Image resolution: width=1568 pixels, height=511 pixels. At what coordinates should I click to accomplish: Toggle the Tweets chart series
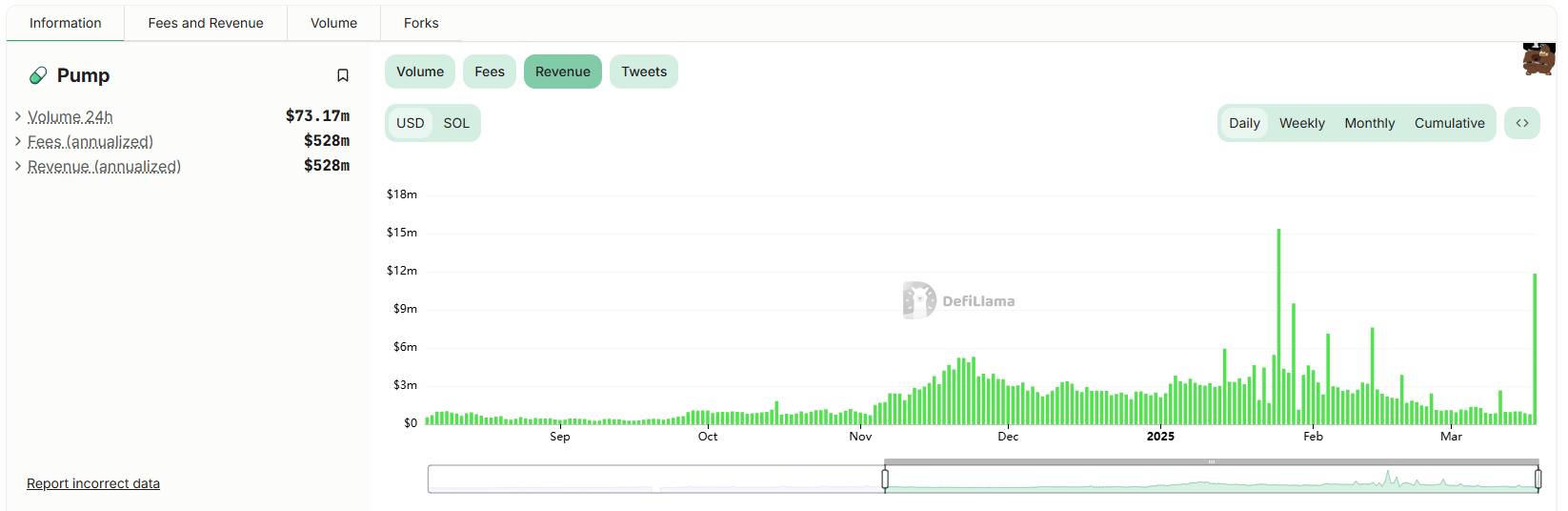[x=644, y=72]
